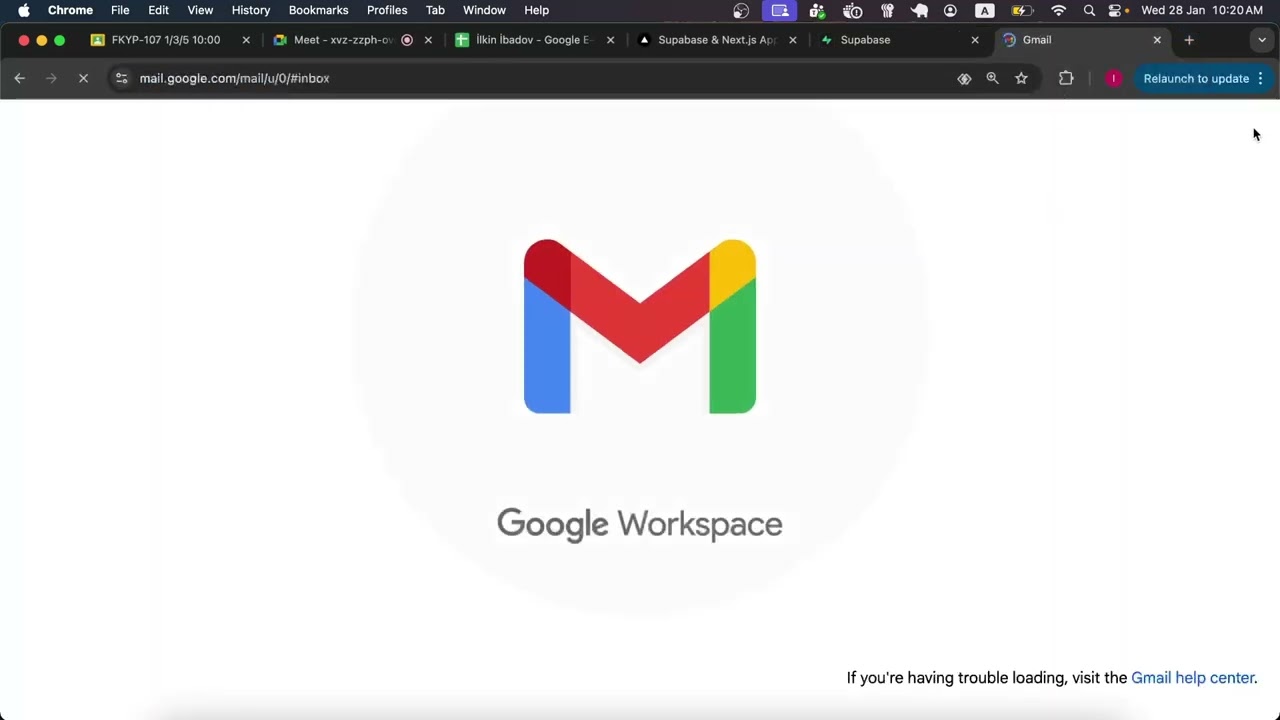Open the Apple menu
This screenshot has height=720, width=1280.
(x=23, y=10)
